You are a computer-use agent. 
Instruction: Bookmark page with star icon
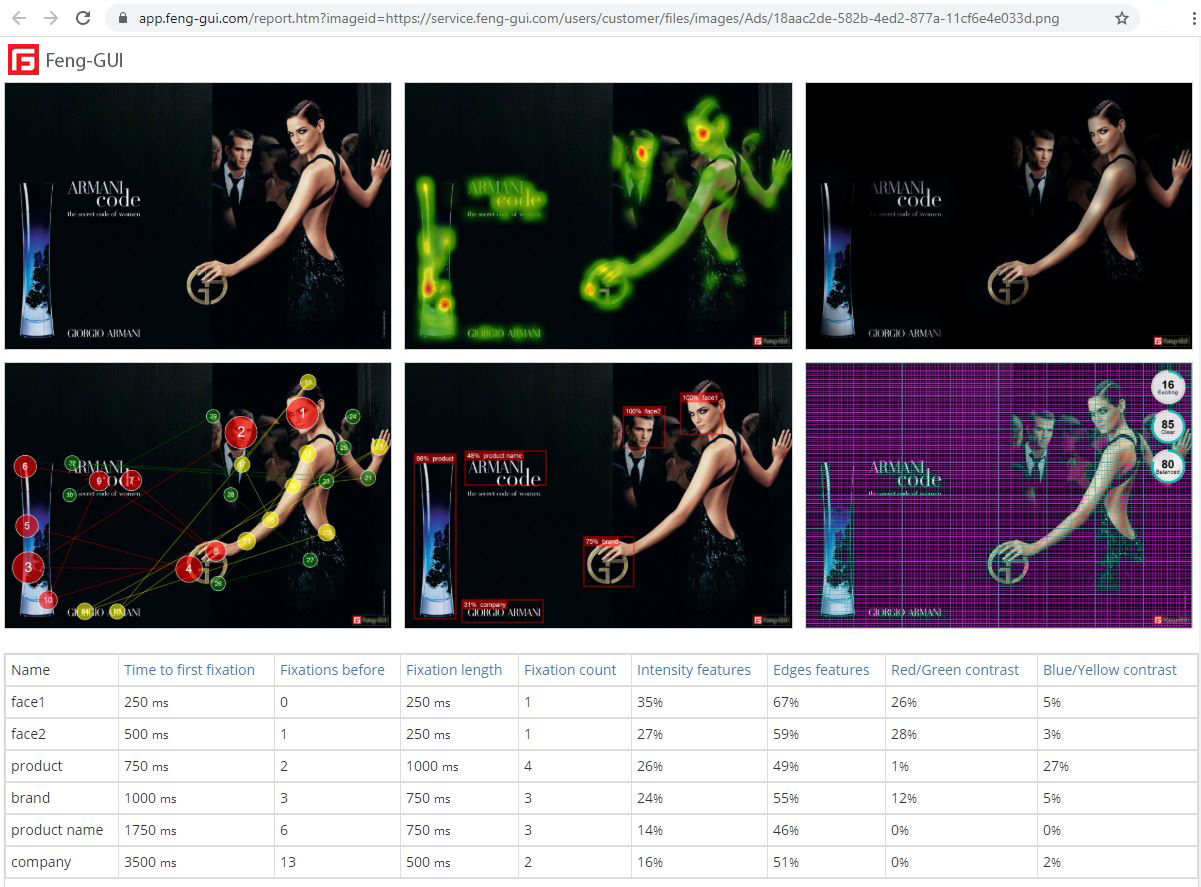coord(1122,18)
